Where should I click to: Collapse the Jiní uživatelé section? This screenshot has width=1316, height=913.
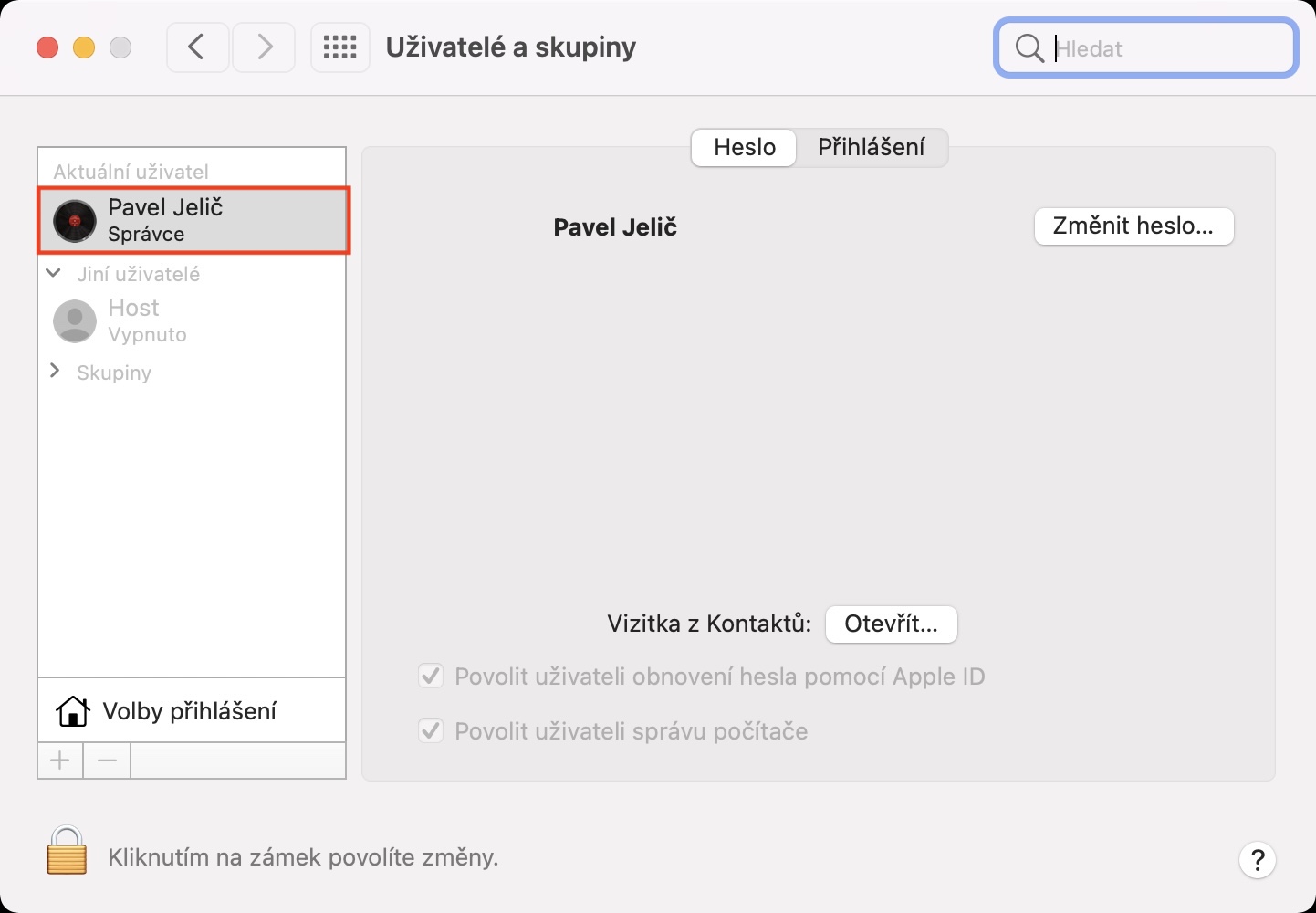(54, 273)
